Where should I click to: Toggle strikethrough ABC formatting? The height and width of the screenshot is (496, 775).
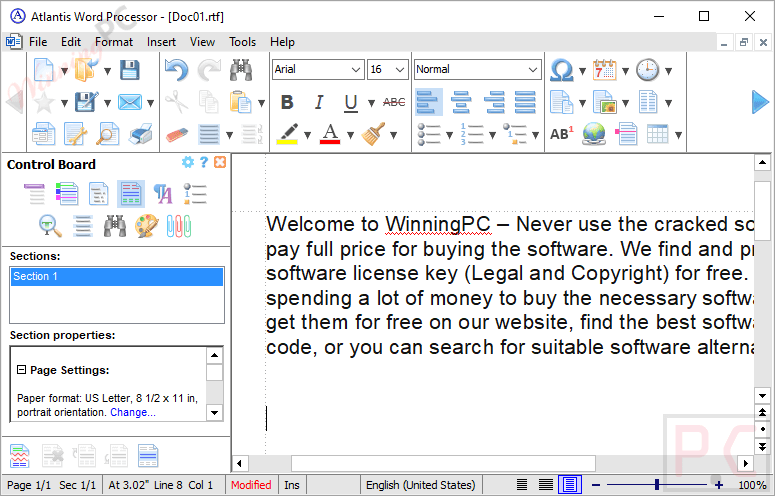[394, 102]
